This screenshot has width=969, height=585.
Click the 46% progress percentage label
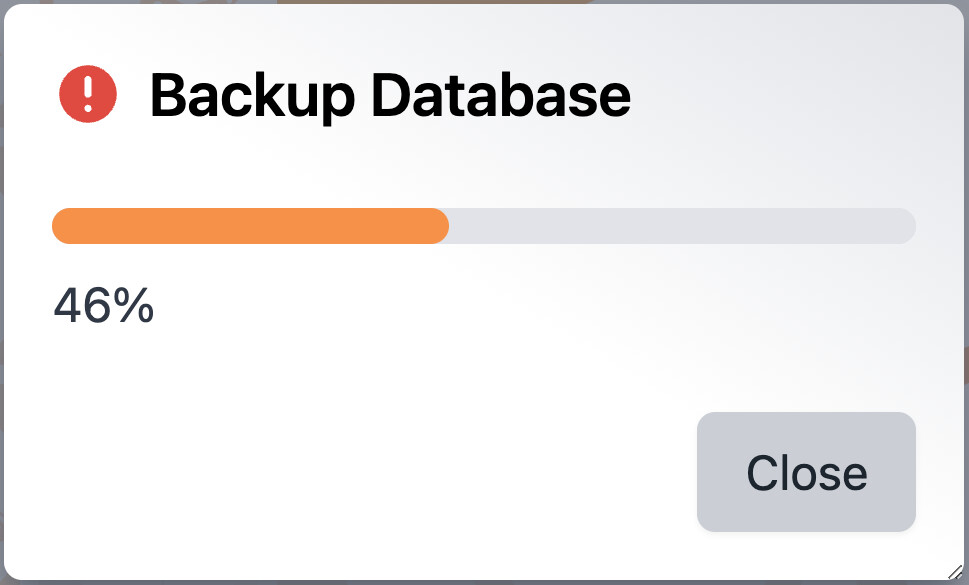[103, 306]
